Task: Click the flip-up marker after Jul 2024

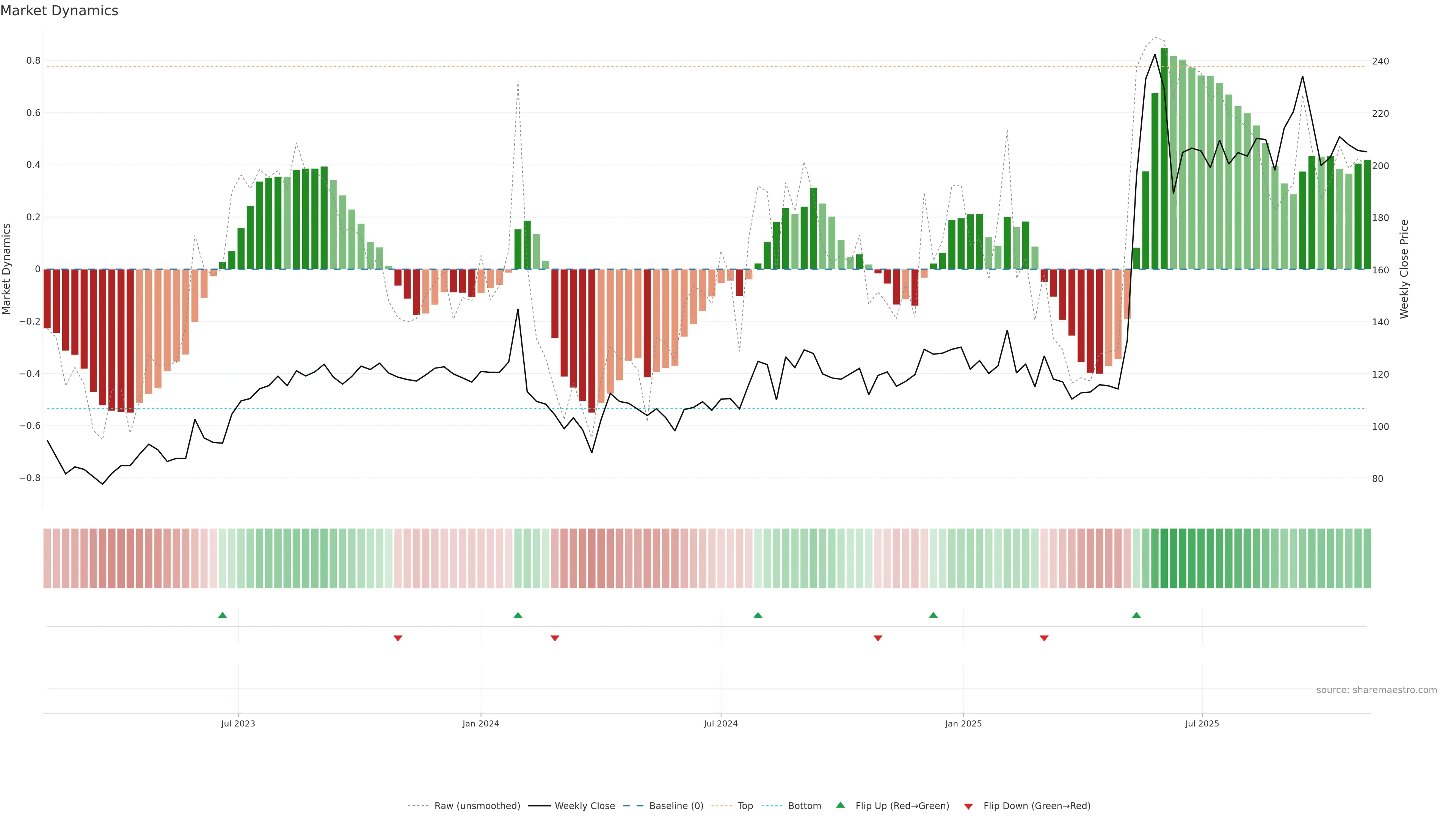Action: [x=758, y=615]
